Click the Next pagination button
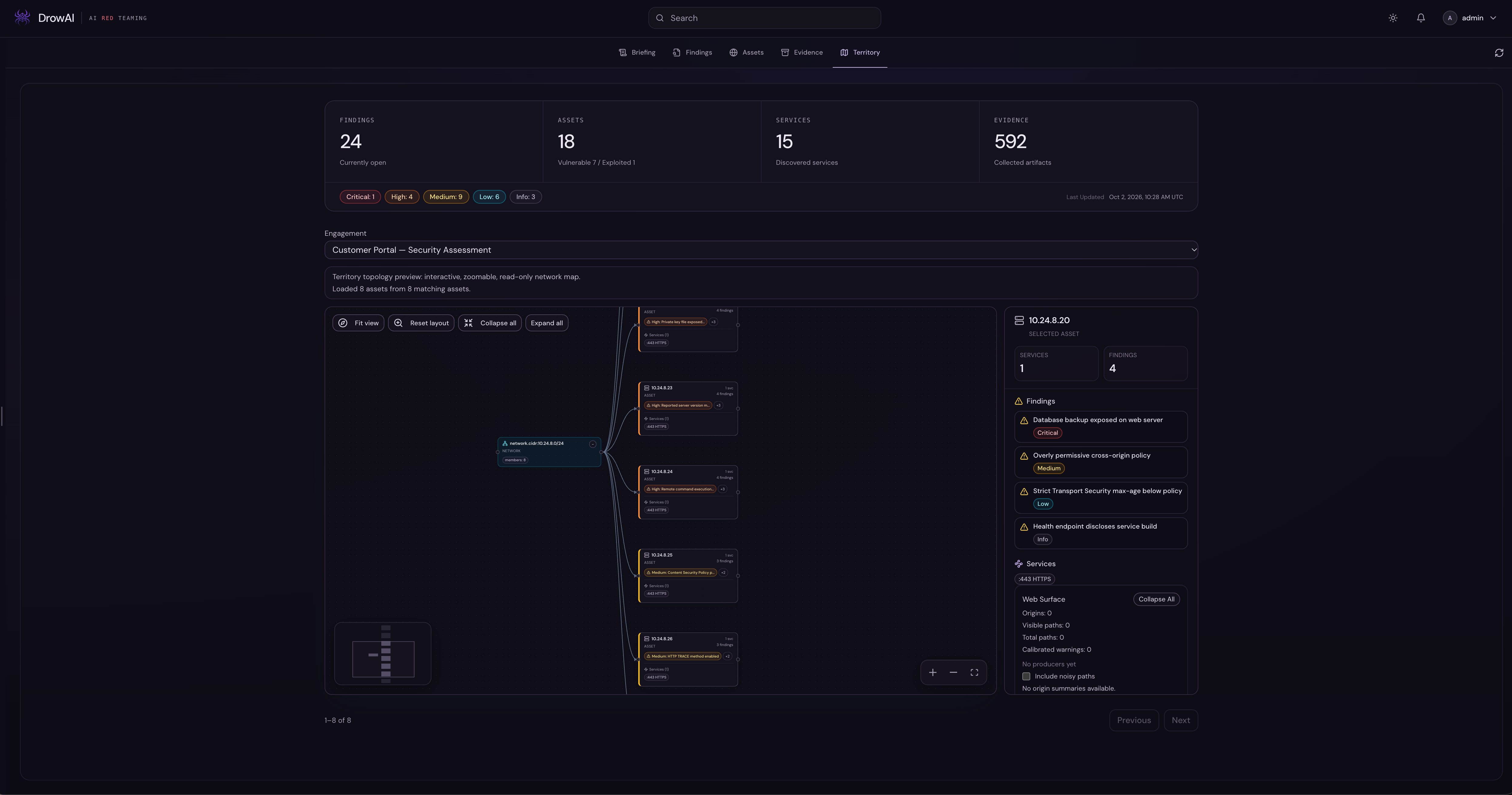The height and width of the screenshot is (795, 1512). [x=1181, y=720]
